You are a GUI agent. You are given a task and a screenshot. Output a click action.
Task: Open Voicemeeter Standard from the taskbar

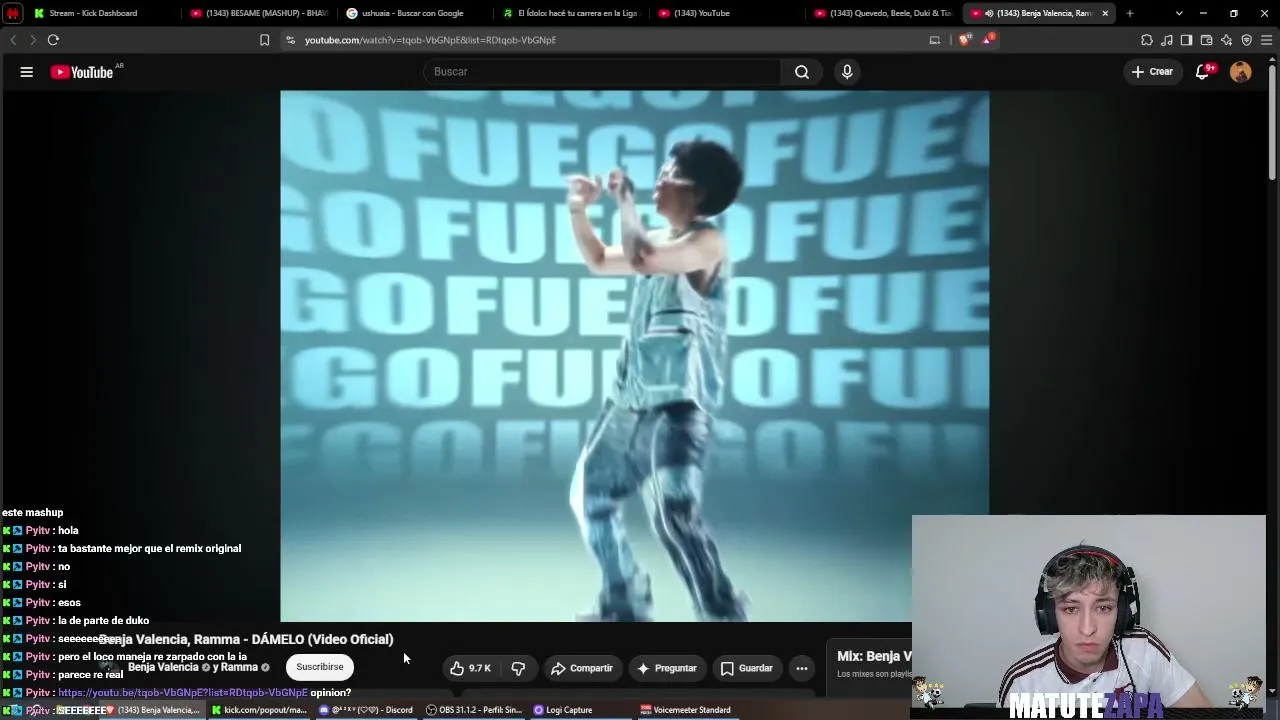click(x=685, y=710)
